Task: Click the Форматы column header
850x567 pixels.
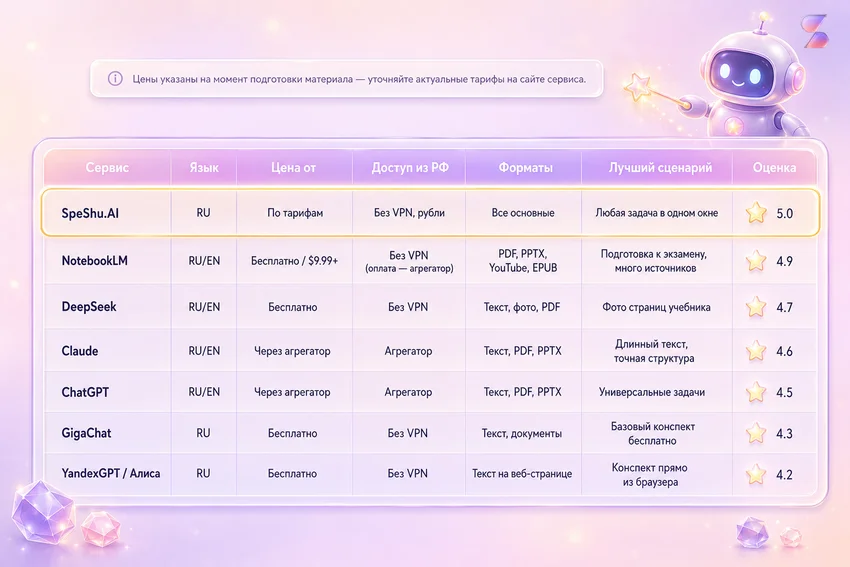Action: click(525, 167)
